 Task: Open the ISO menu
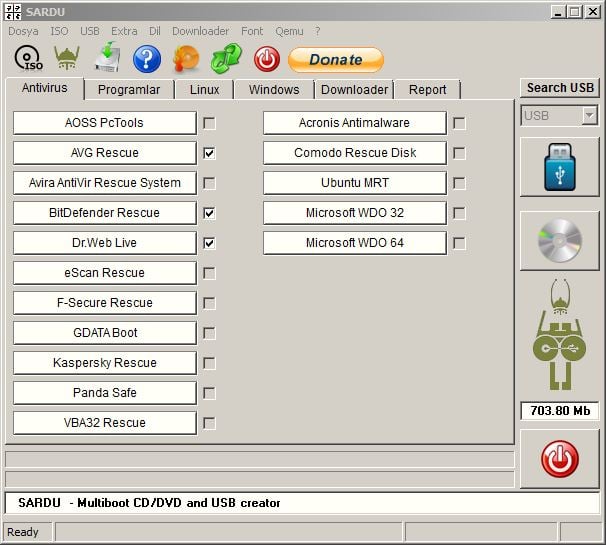point(59,31)
